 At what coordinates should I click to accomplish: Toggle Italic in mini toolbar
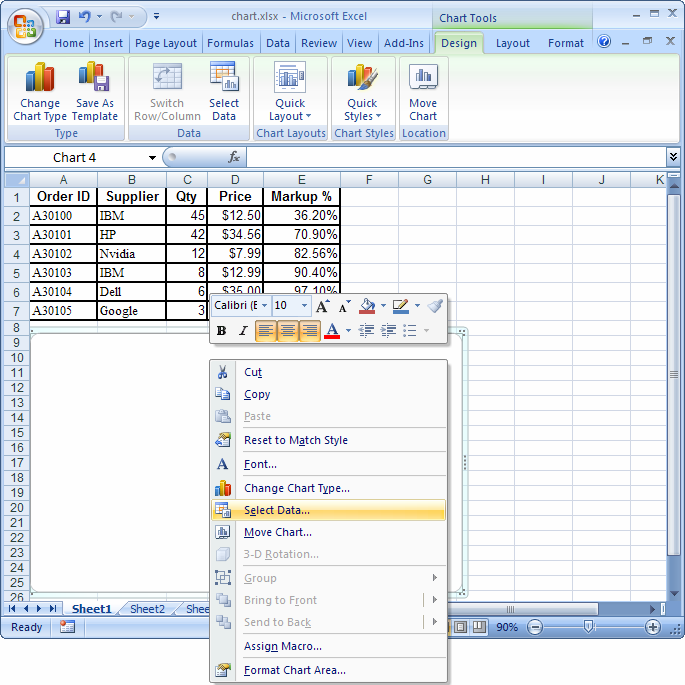pos(243,331)
